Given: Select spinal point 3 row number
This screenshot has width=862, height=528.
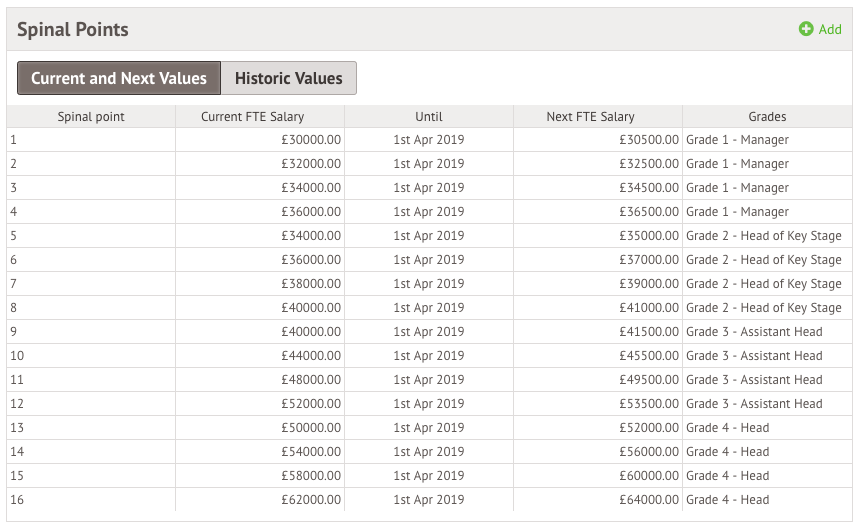Looking at the screenshot, I should coord(13,188).
